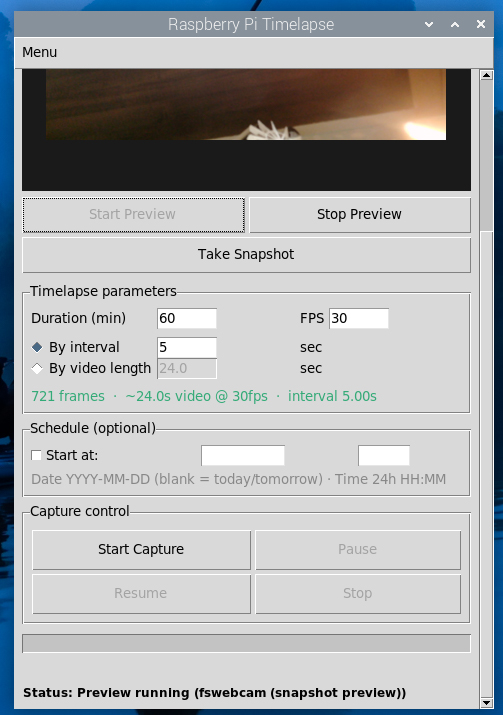Click the scrollbar up arrow
503x715 pixels.
tap(487, 75)
